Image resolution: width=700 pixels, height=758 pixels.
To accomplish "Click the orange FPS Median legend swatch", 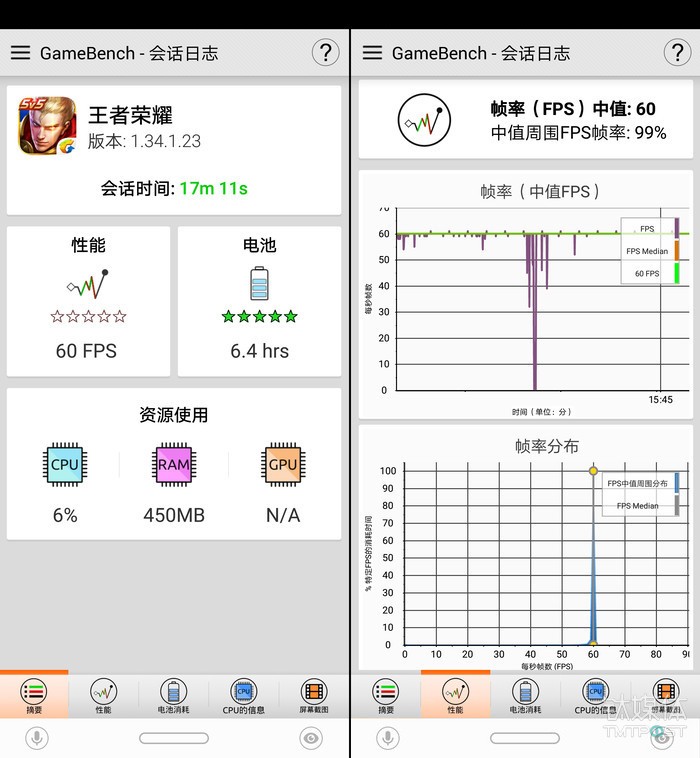I will [677, 251].
